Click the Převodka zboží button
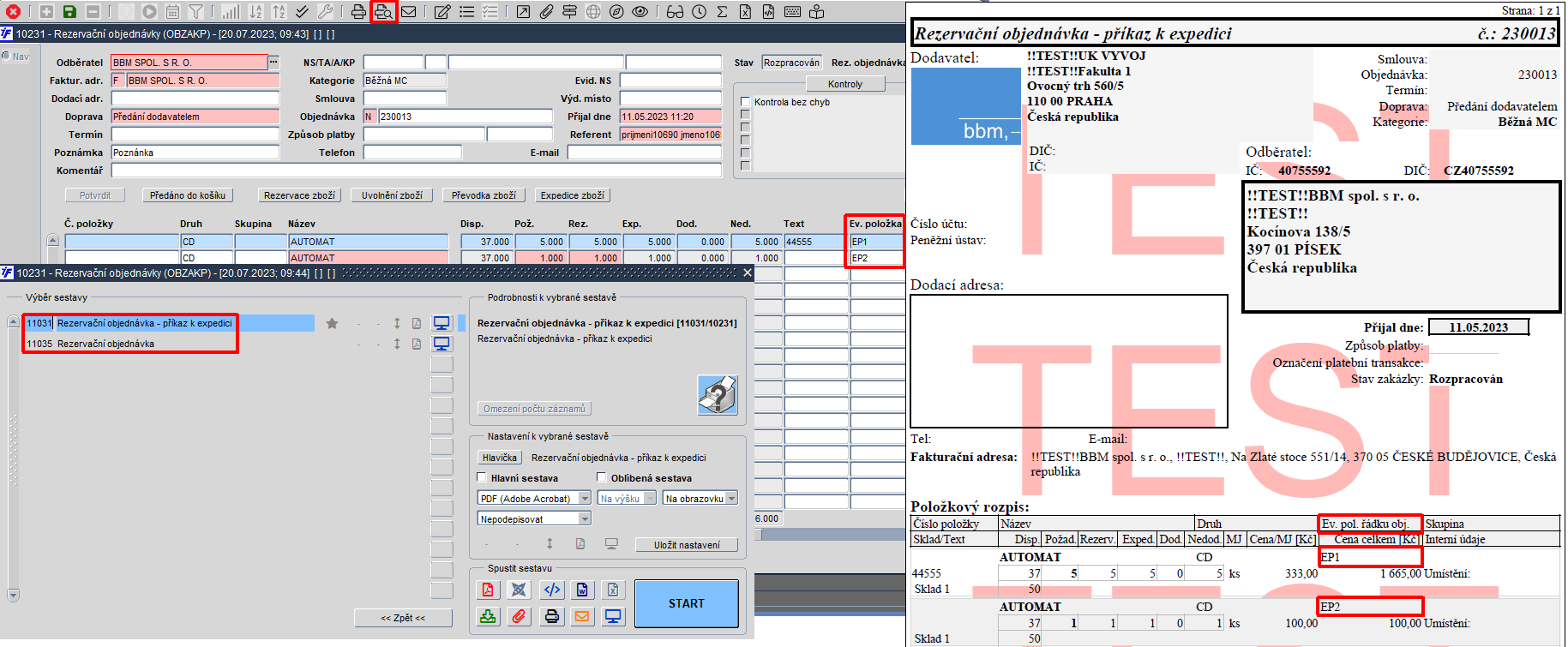The image size is (1568, 647). pos(484,195)
